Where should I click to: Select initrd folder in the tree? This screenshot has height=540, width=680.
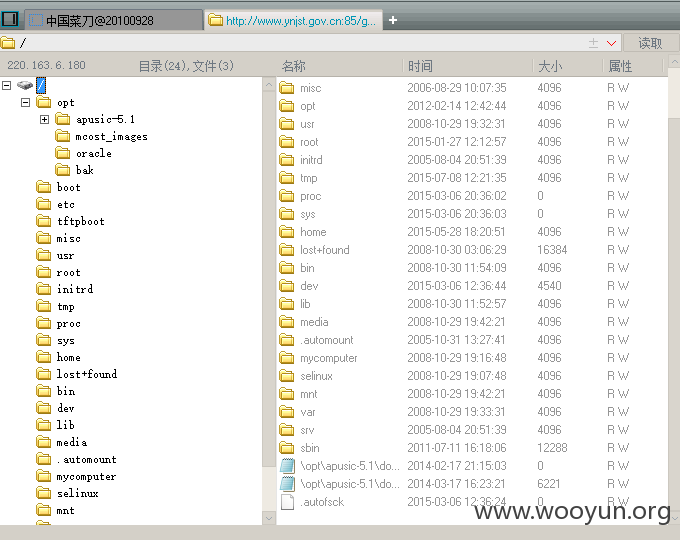pyautogui.click(x=64, y=289)
